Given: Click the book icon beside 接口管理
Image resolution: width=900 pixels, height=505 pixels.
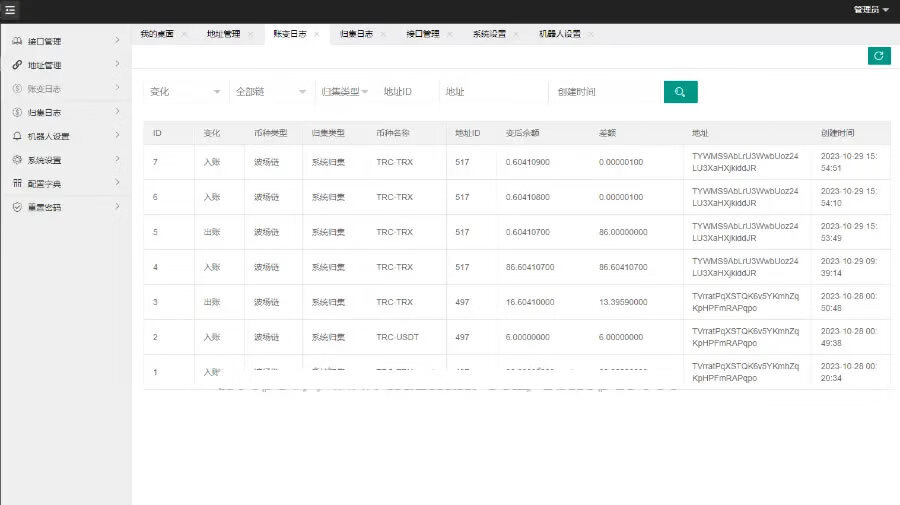Looking at the screenshot, I should (17, 41).
